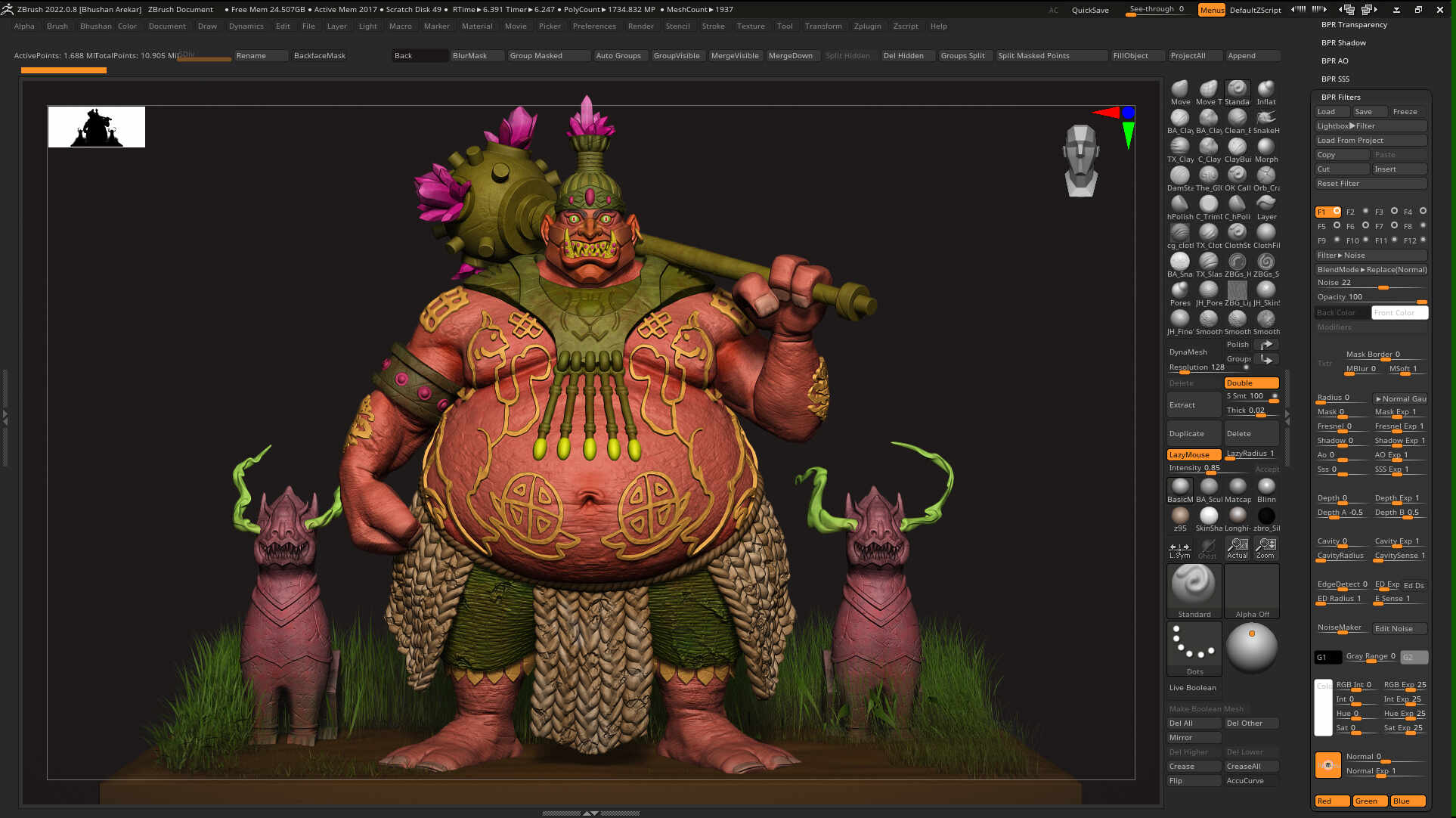Select the SkinShade material sphere
Screen dimensions: 1456x818
click(1209, 516)
